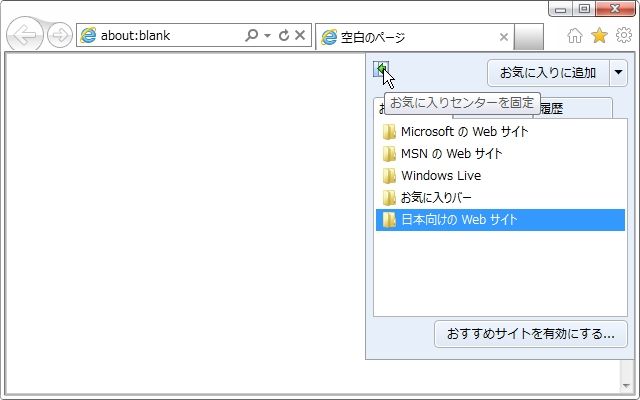Screen dimensions: 640x400
Task: Click the browser Forward arrow button
Action: (60, 35)
